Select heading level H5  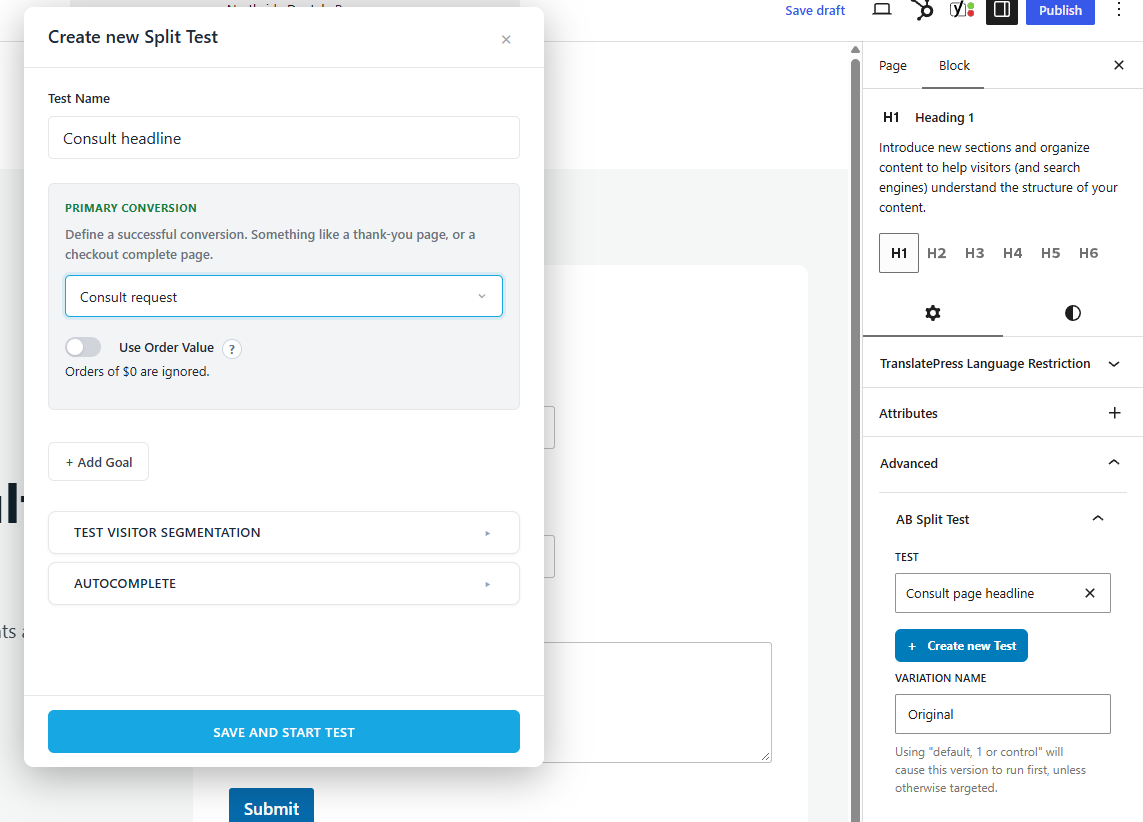pyautogui.click(x=1050, y=253)
